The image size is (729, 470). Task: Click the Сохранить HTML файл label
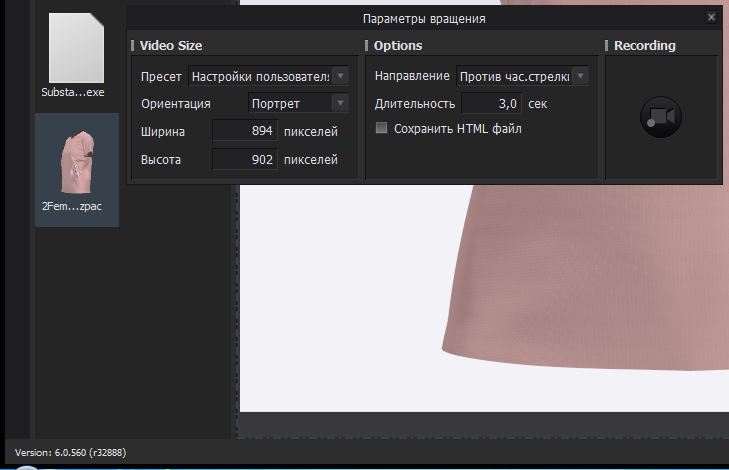click(457, 128)
